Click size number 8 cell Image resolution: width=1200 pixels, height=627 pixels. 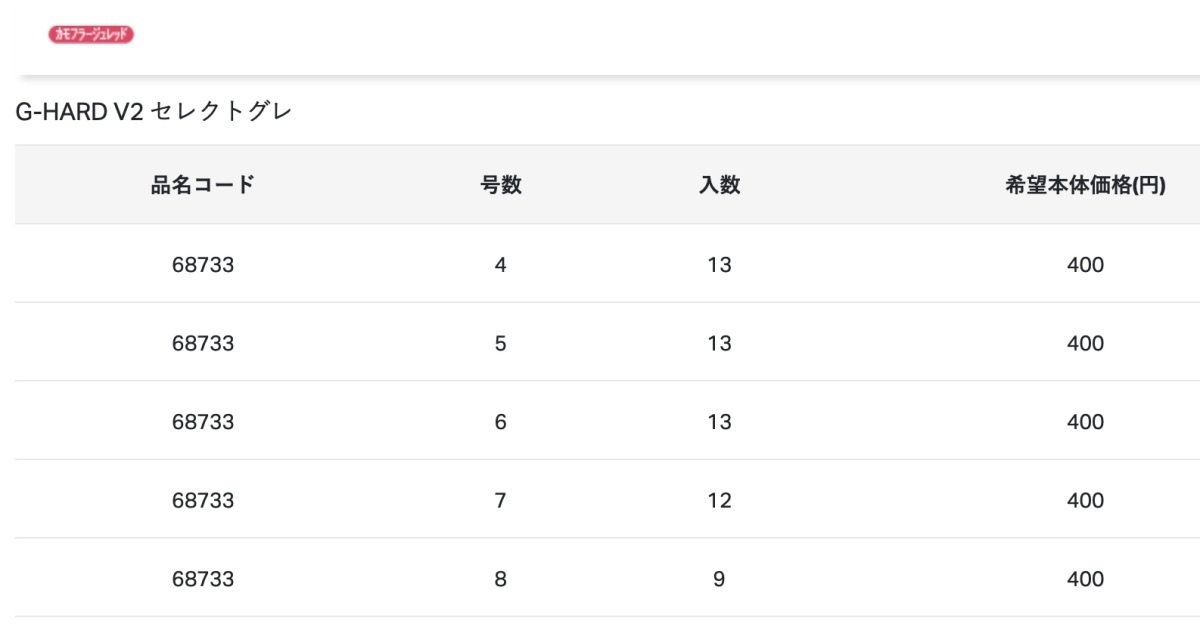click(501, 580)
